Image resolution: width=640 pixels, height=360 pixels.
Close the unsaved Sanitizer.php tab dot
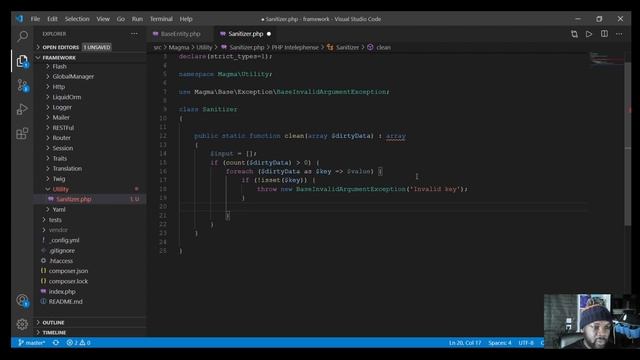[269, 34]
